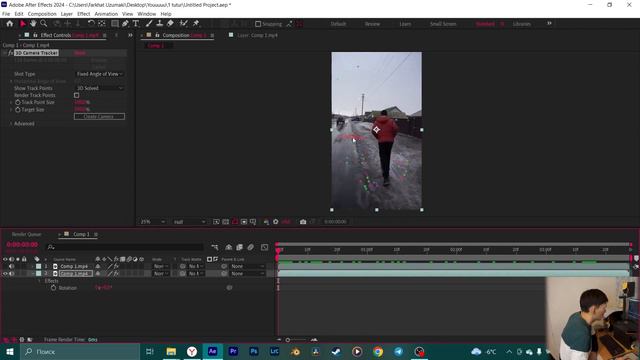
Task: Open the Show Track Points 3D Solved dropdown
Action: click(x=100, y=88)
